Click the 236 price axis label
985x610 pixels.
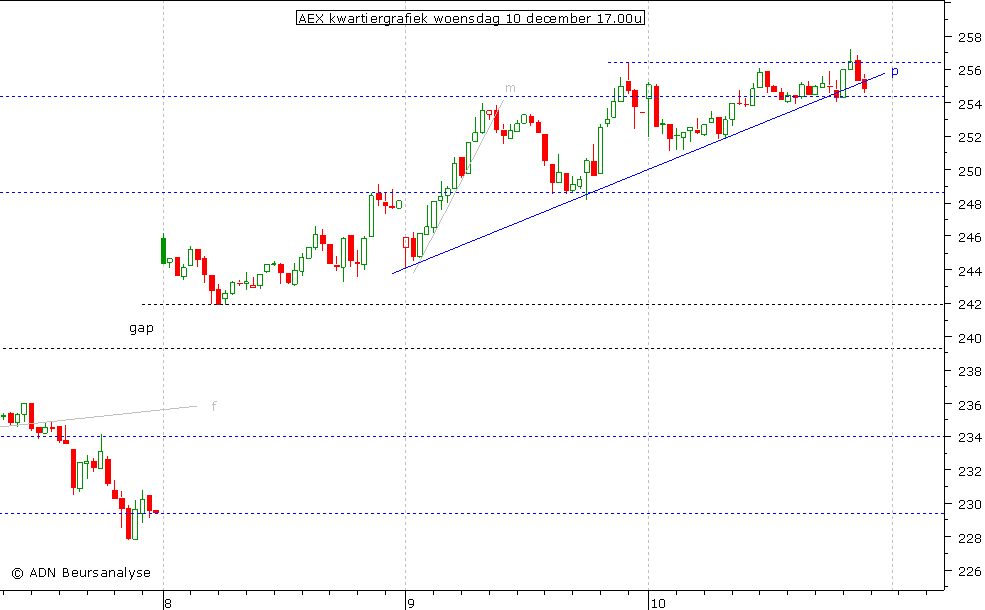969,405
